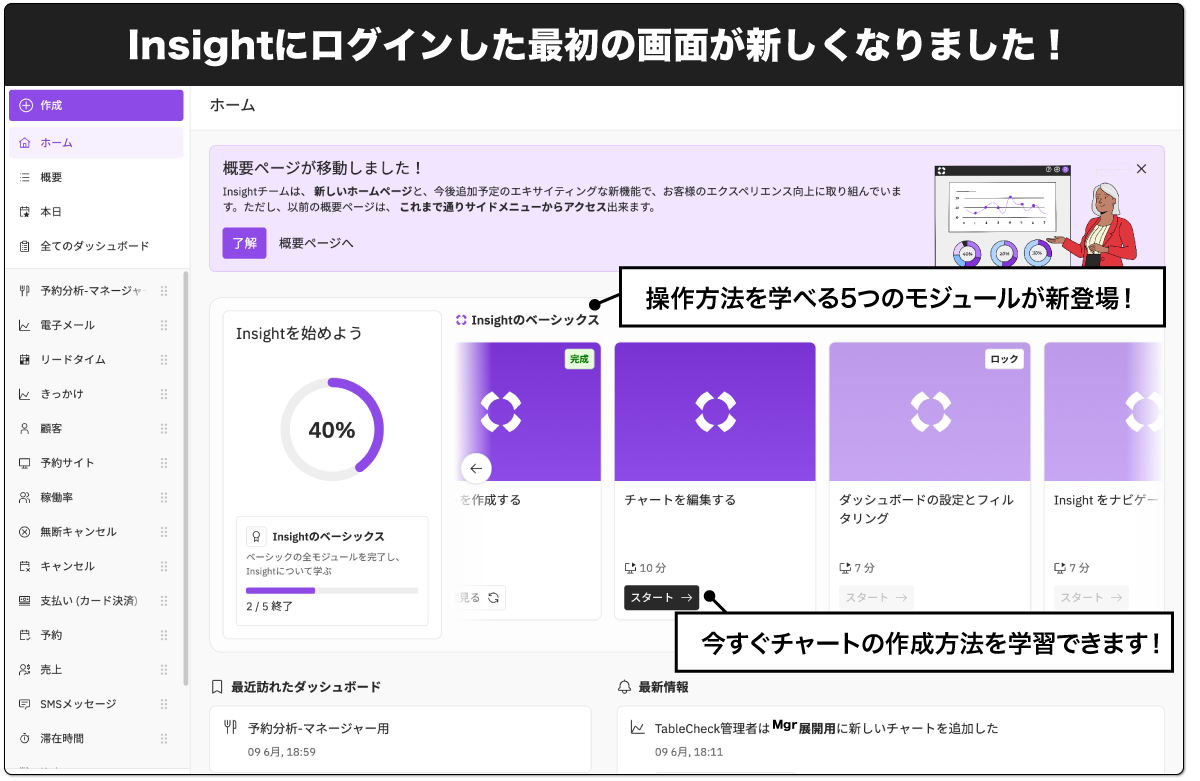This screenshot has height=781, width=1200.
Task: Open the 概要 sidebar item
Action: [x=96, y=177]
